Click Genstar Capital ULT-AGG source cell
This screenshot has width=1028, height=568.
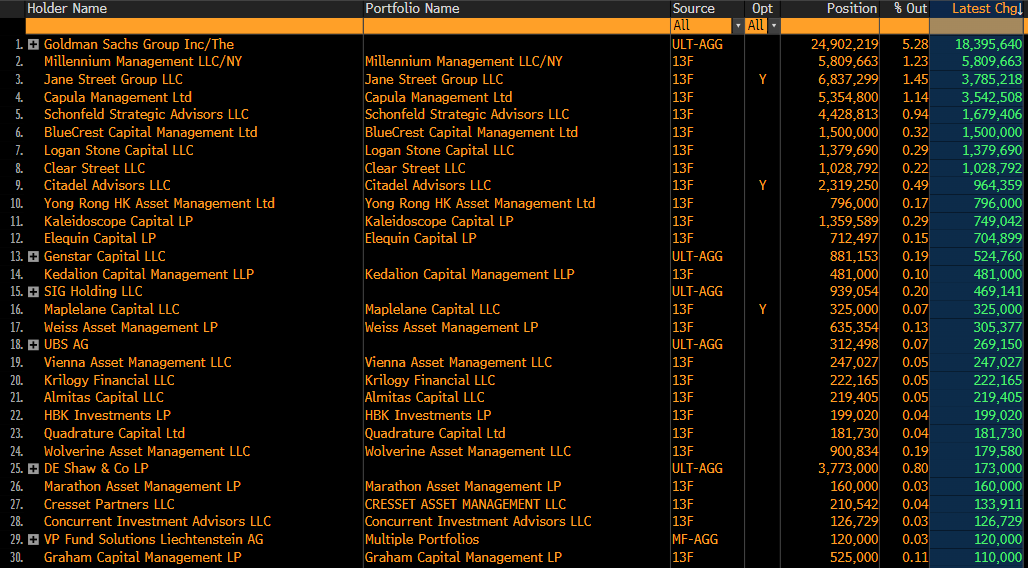click(698, 256)
